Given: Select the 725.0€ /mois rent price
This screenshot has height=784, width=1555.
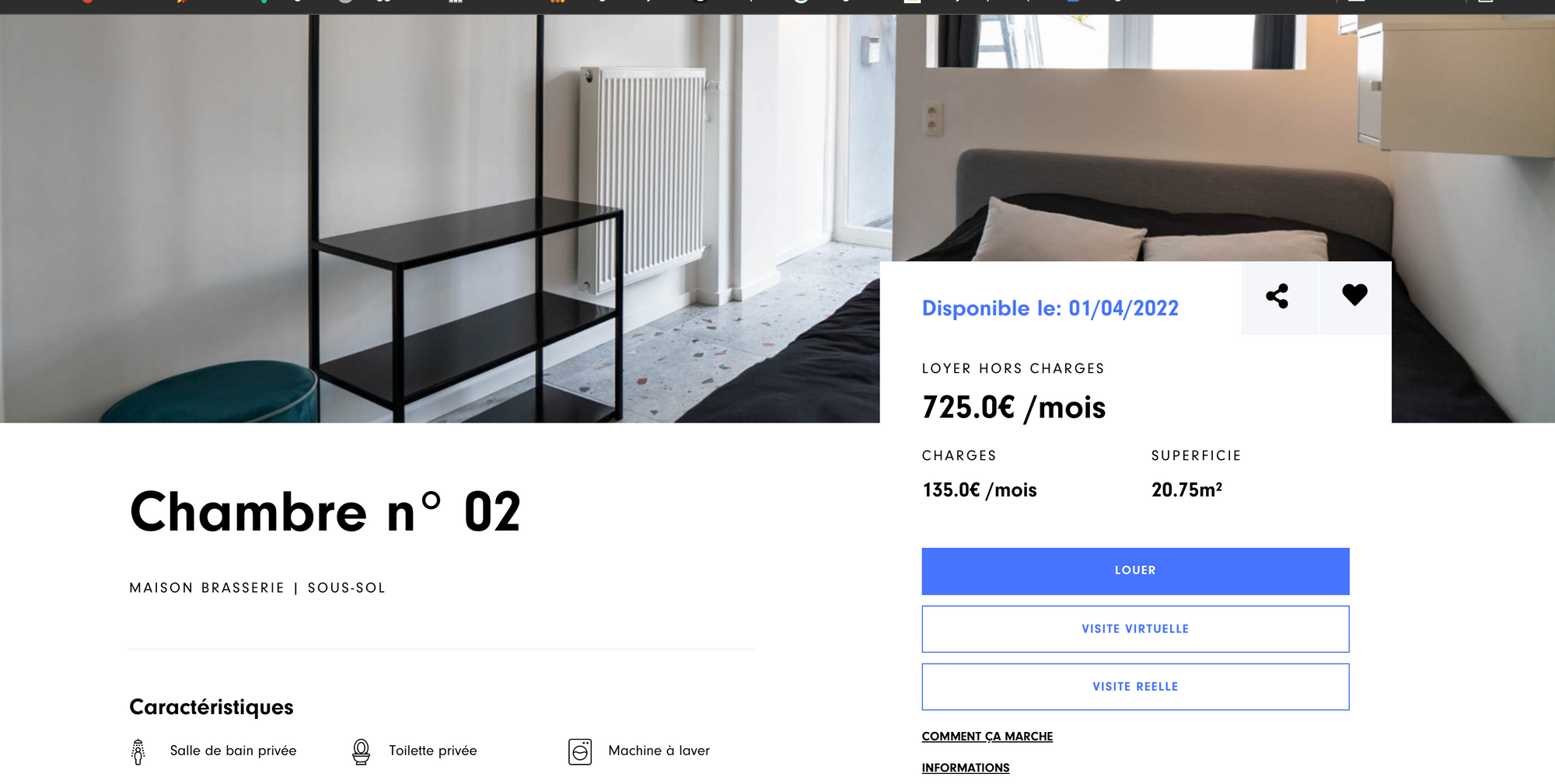Looking at the screenshot, I should pos(1013,407).
